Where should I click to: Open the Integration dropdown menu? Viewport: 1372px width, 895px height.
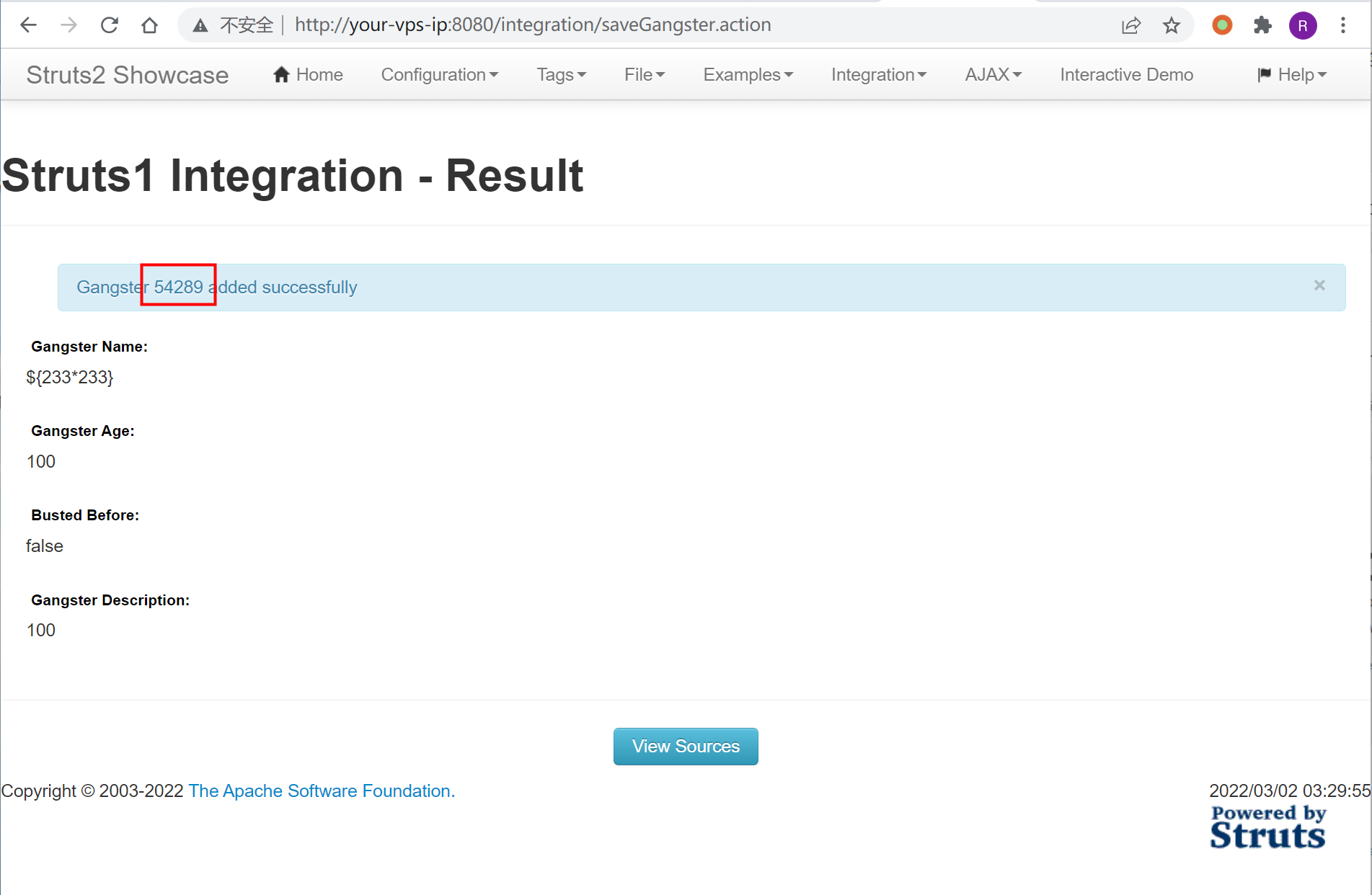pyautogui.click(x=878, y=75)
